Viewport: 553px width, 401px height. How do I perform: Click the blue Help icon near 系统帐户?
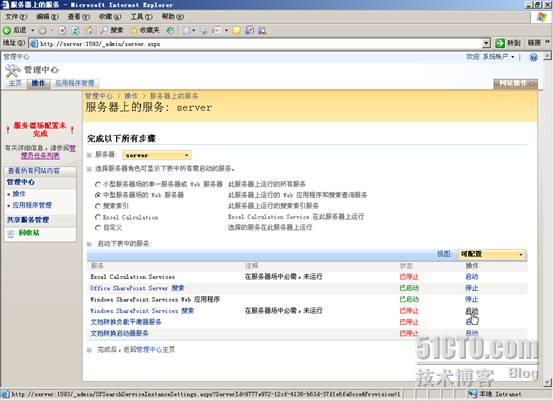(x=533, y=57)
